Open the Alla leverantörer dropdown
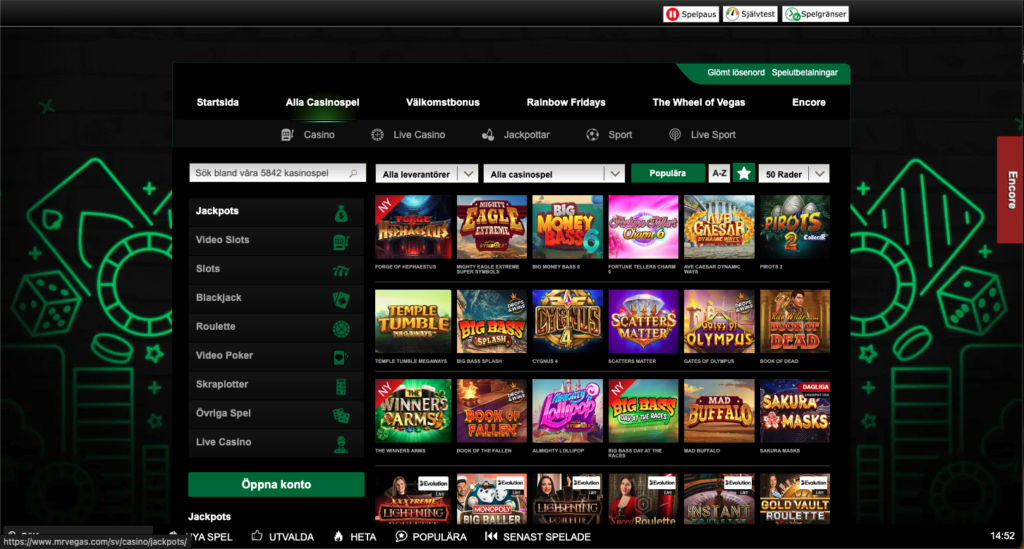 (426, 174)
